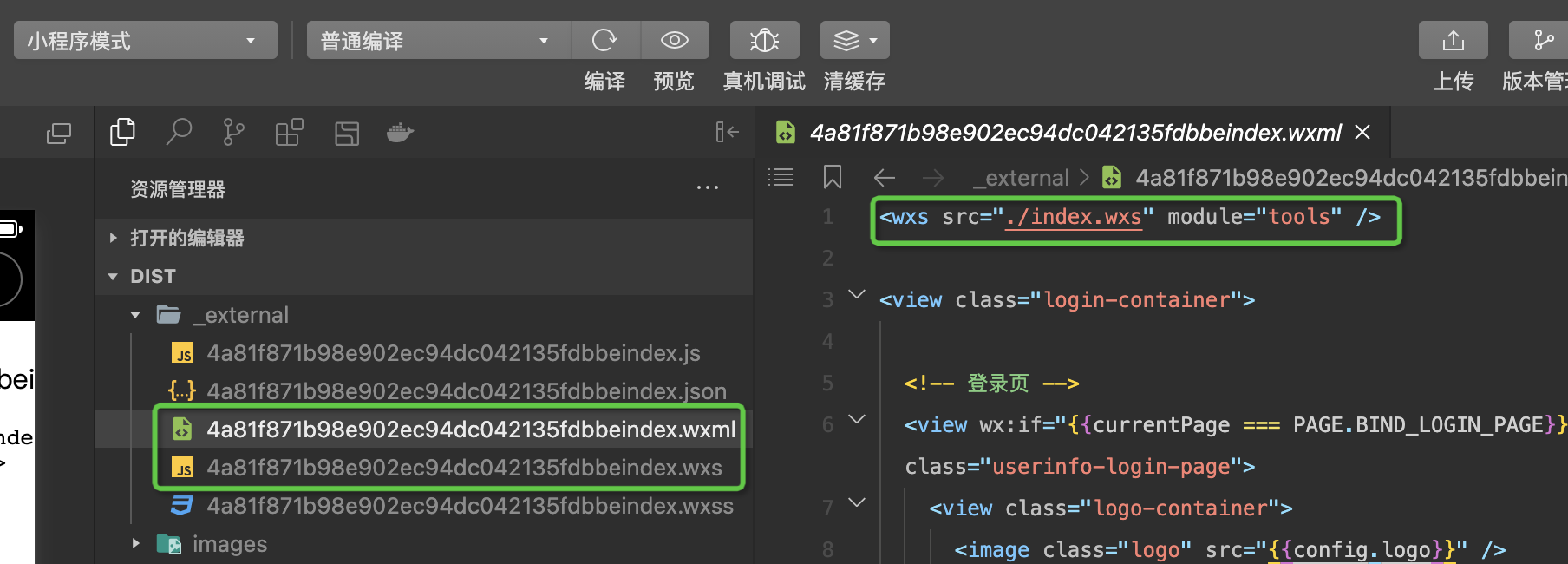Screen dimensions: 1568x564
Task: Click userinfo-login-page class text
Action: point(1111,467)
